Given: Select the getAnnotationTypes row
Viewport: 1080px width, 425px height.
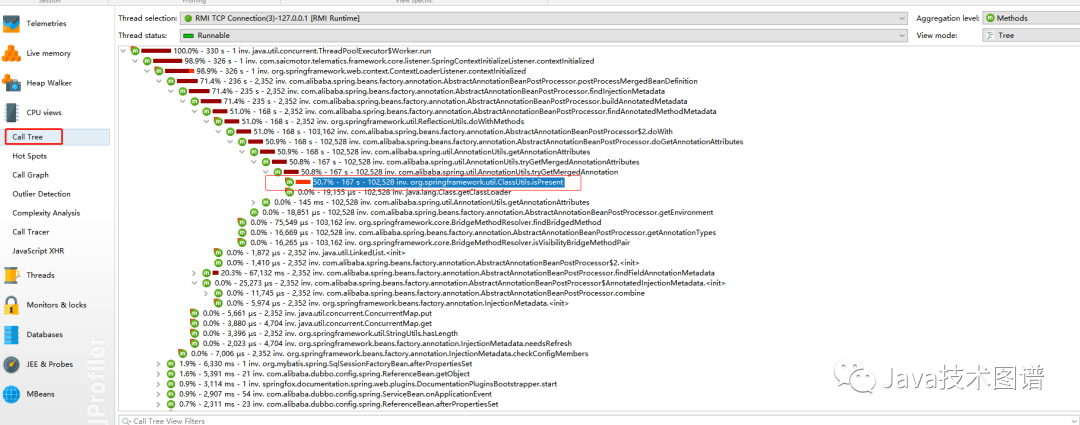Looking at the screenshot, I should coord(483,233).
